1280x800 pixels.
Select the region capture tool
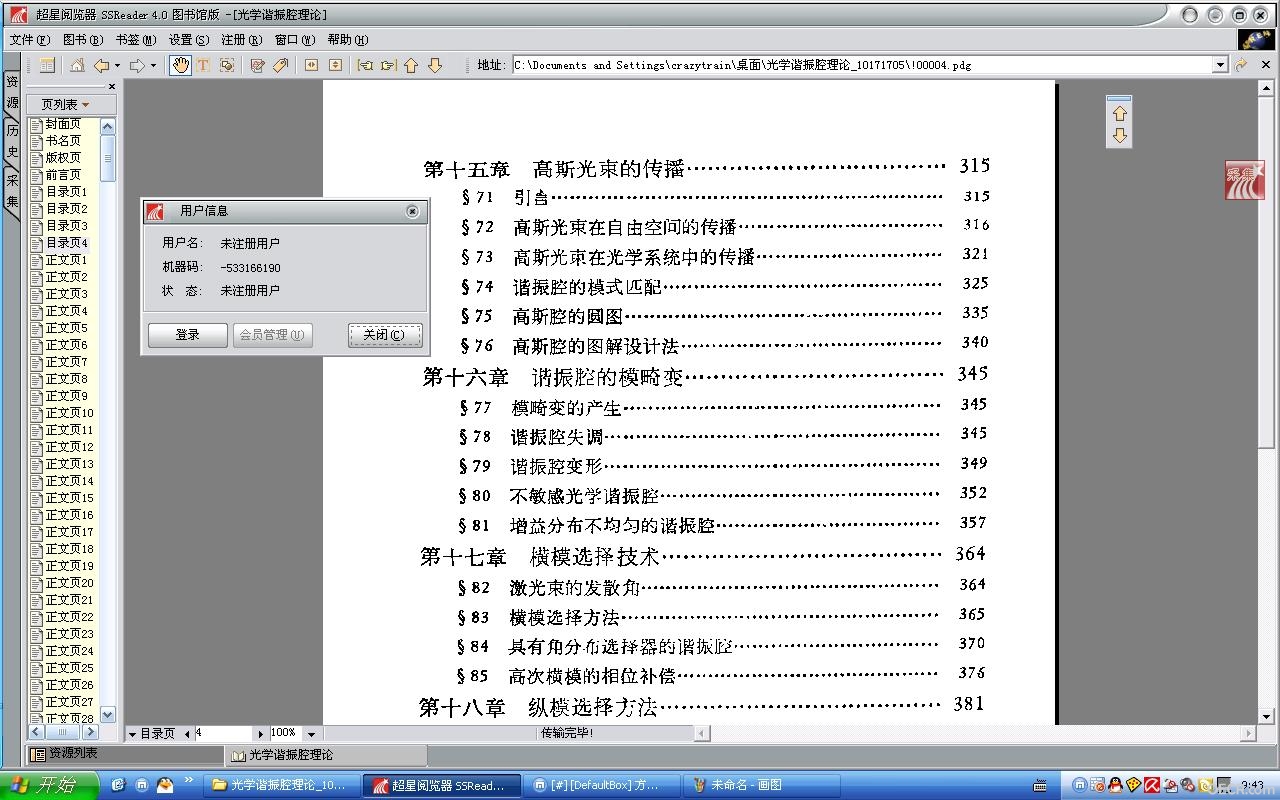coord(227,65)
